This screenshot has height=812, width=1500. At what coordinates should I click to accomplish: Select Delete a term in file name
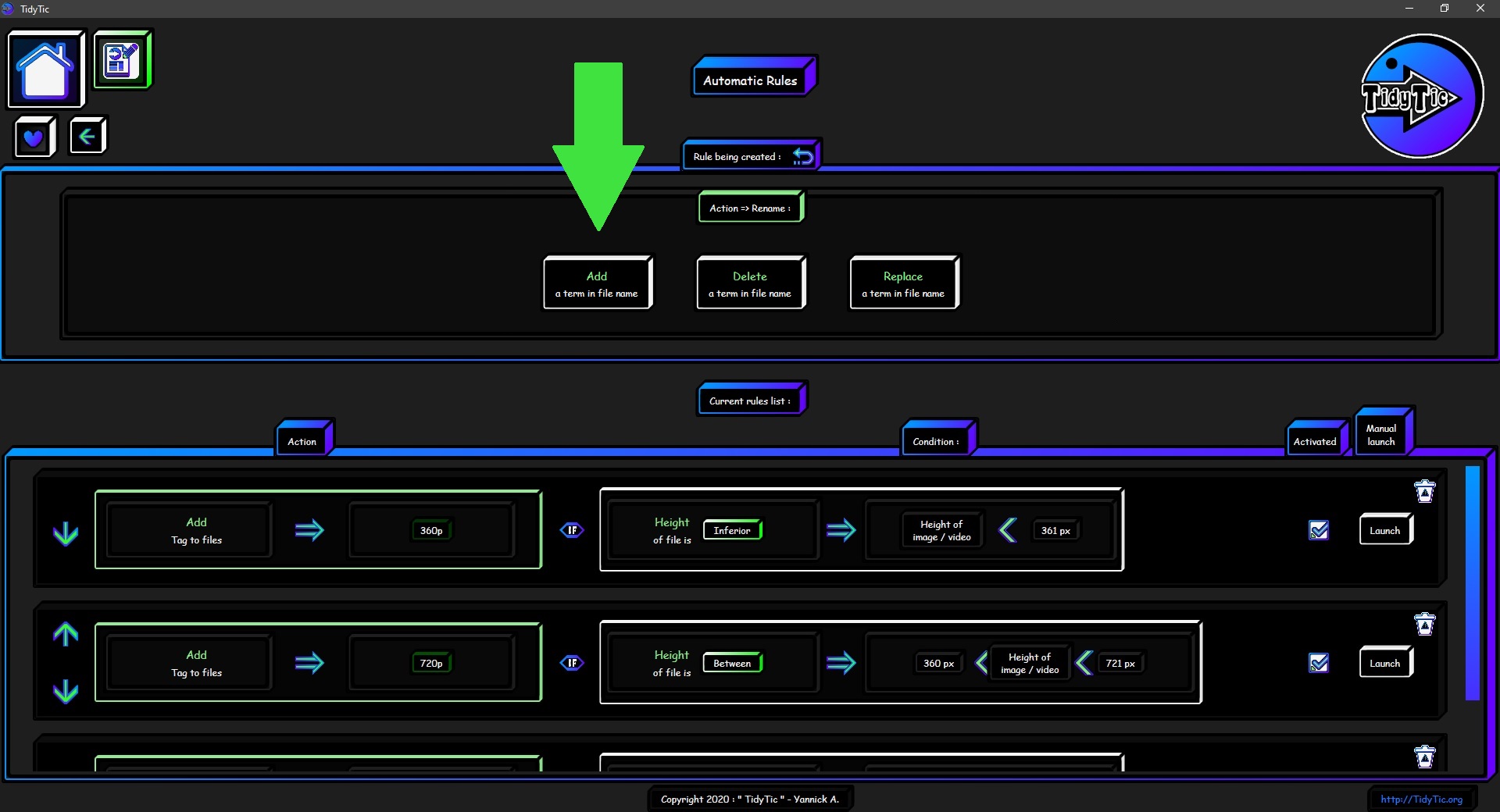pos(750,283)
